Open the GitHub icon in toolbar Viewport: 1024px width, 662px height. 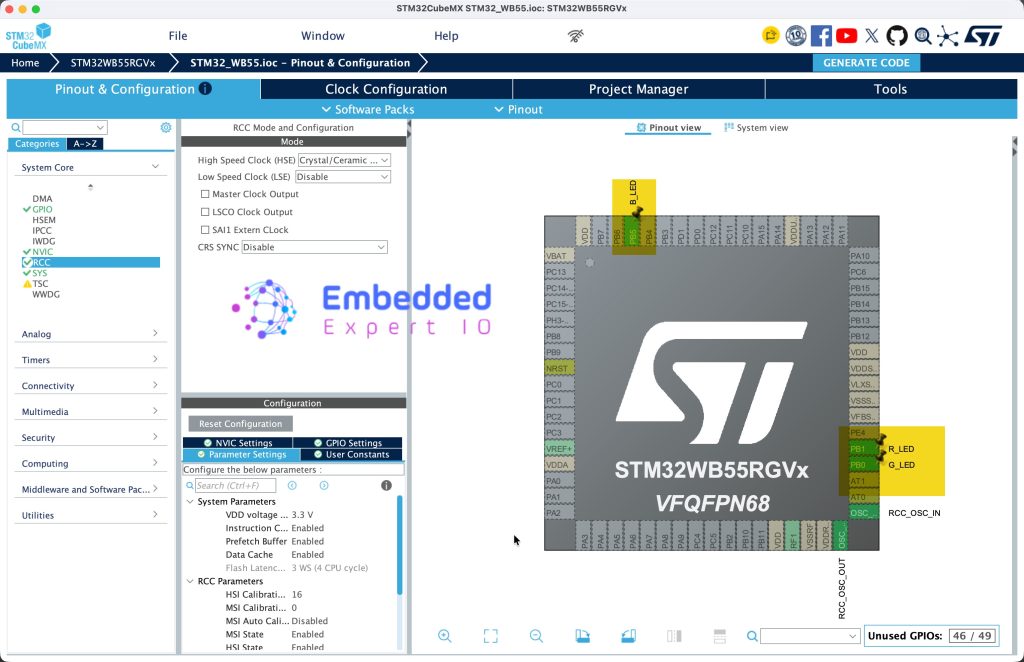tap(897, 36)
